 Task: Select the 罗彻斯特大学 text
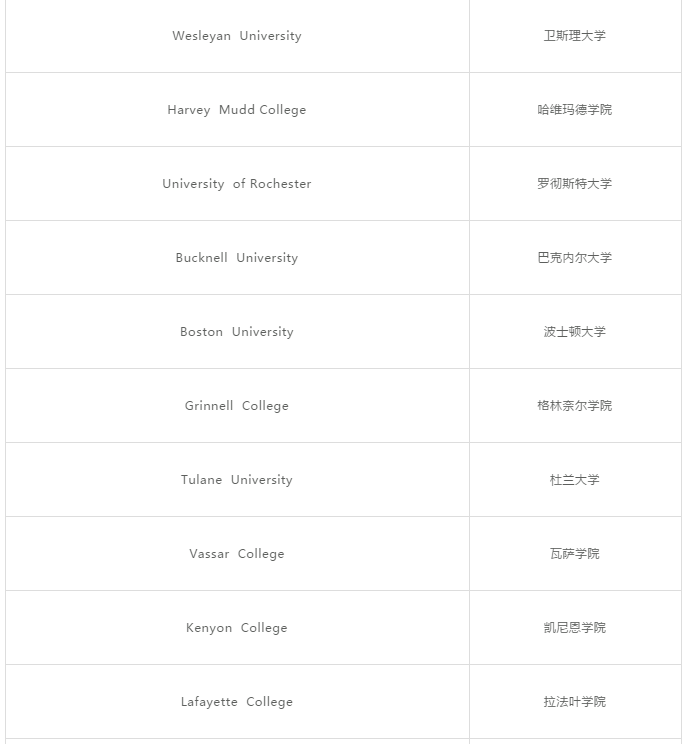click(575, 184)
